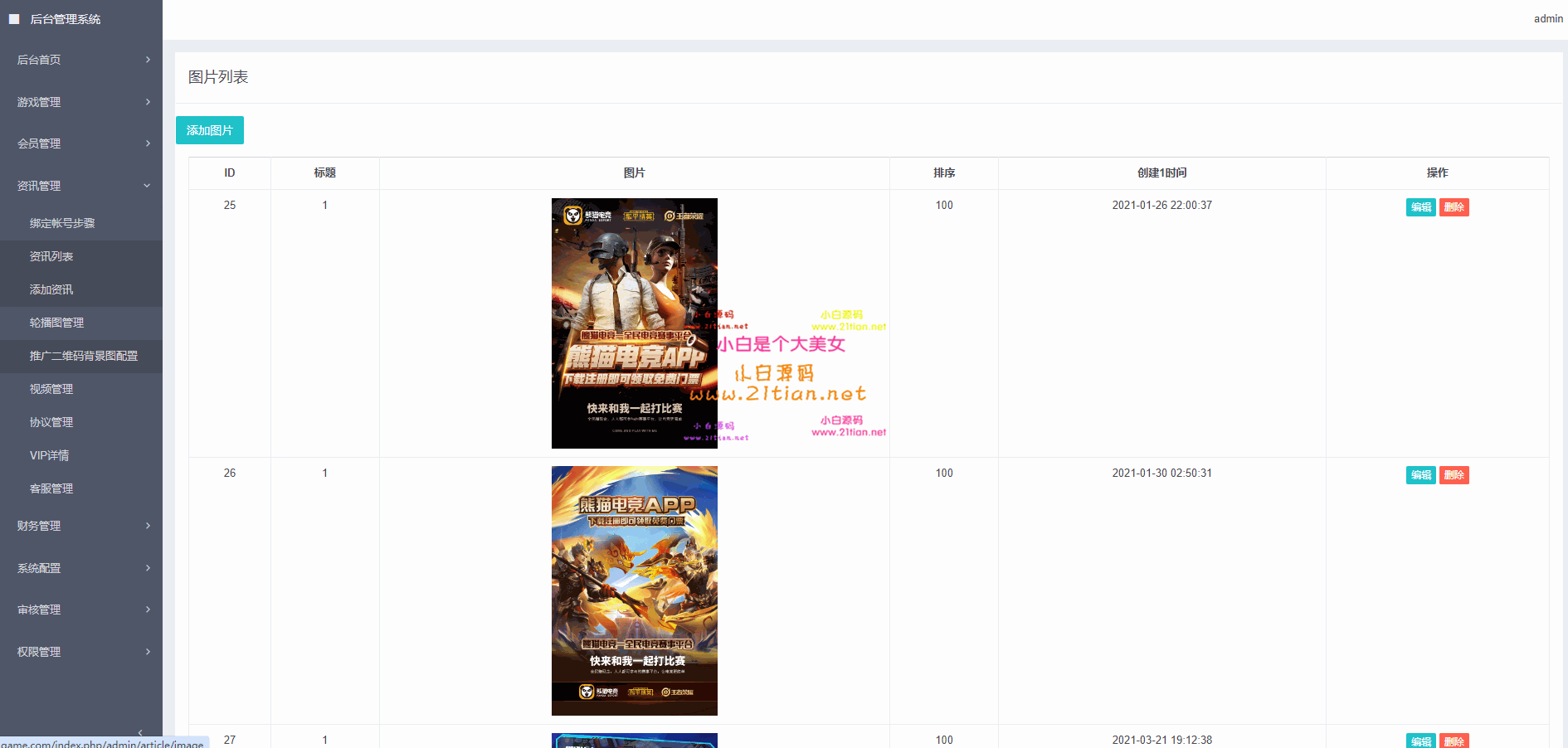
Task: Click the 后台管理系统 title
Action: (x=66, y=19)
